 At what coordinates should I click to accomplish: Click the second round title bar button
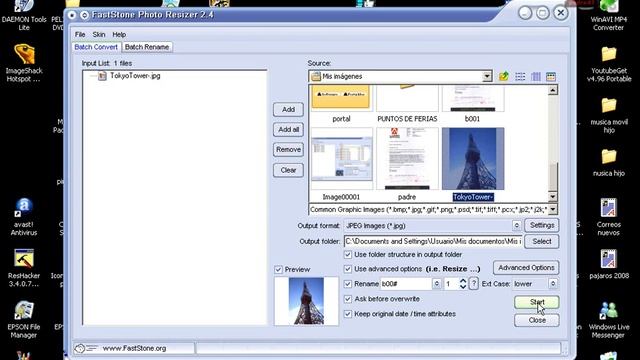point(84,15)
